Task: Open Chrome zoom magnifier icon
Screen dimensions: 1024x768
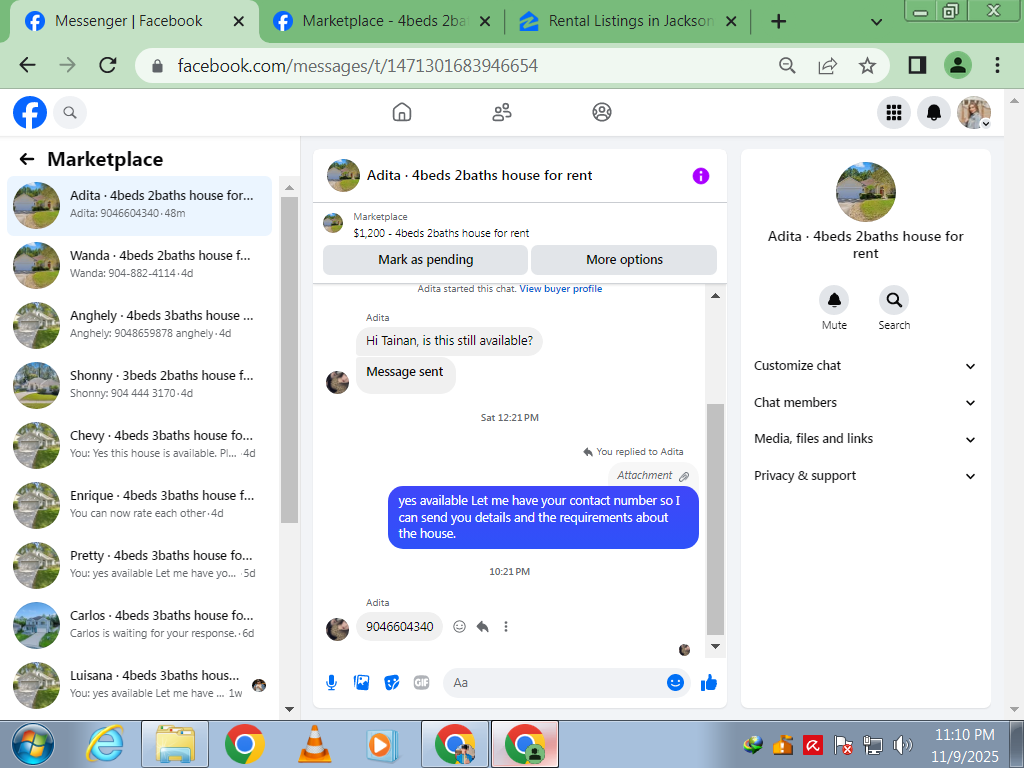Action: (x=788, y=65)
